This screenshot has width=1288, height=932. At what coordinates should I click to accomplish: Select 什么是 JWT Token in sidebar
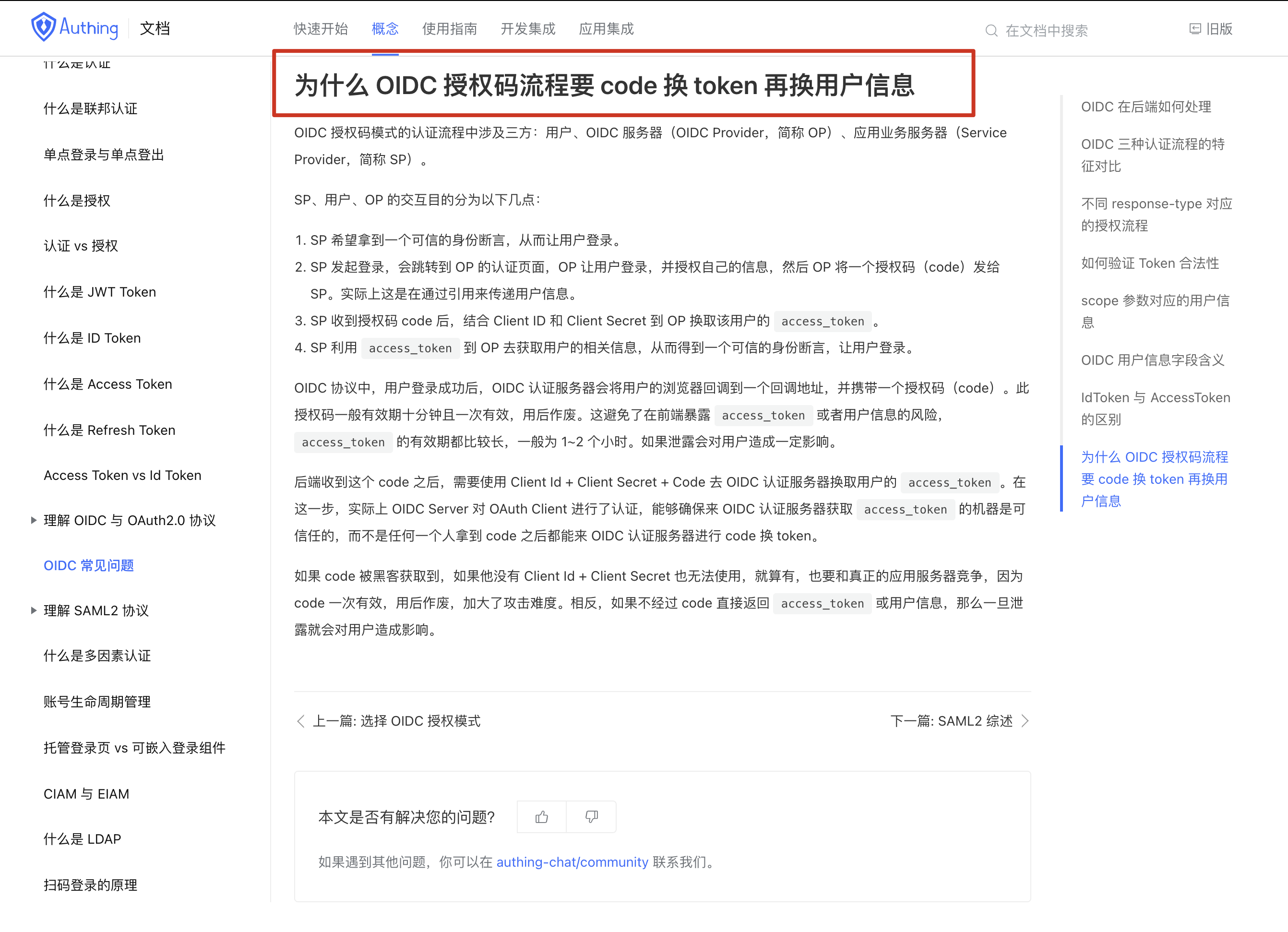click(100, 292)
